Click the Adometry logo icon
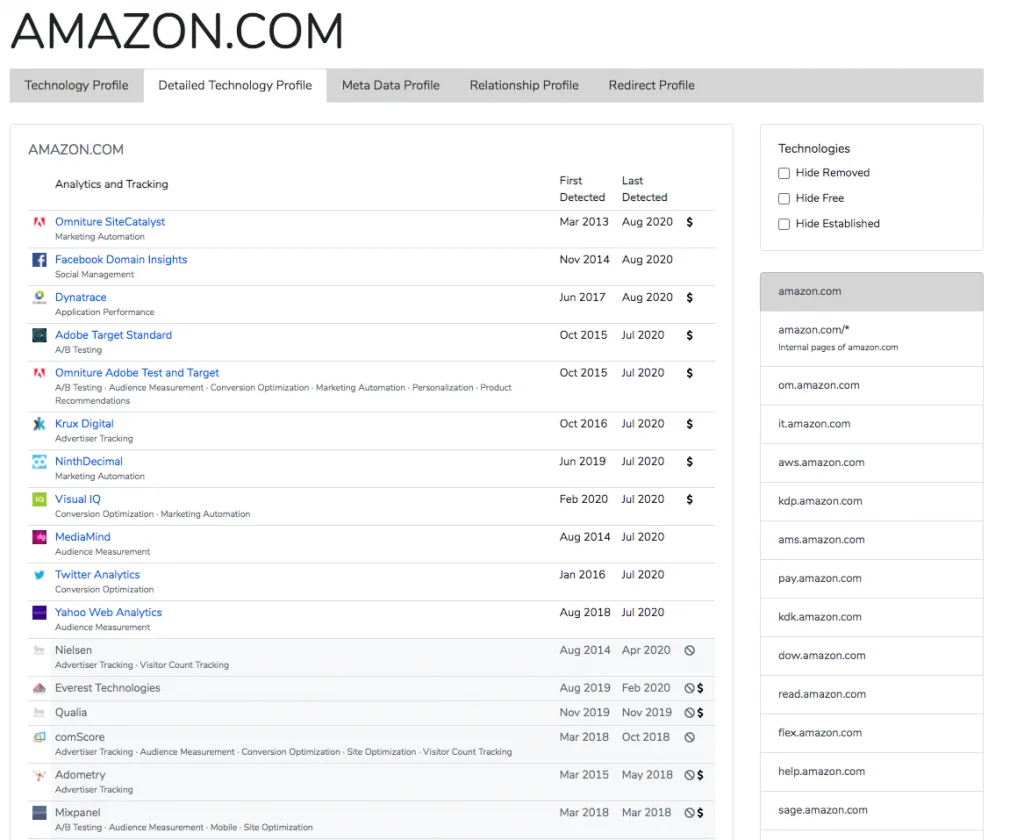This screenshot has height=840, width=1024. [39, 775]
